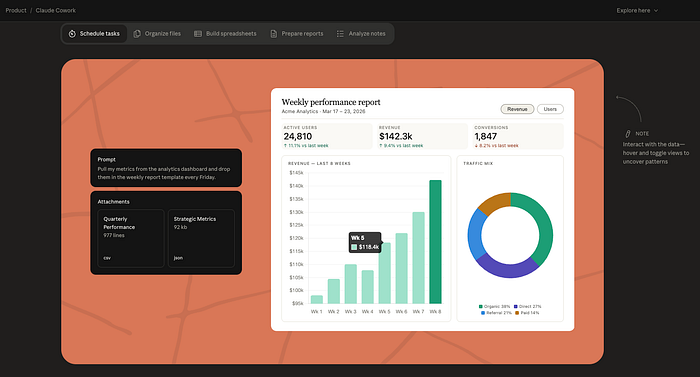Click the Analyze notes list icon
Image resolution: width=700 pixels, height=377 pixels.
[340, 34]
